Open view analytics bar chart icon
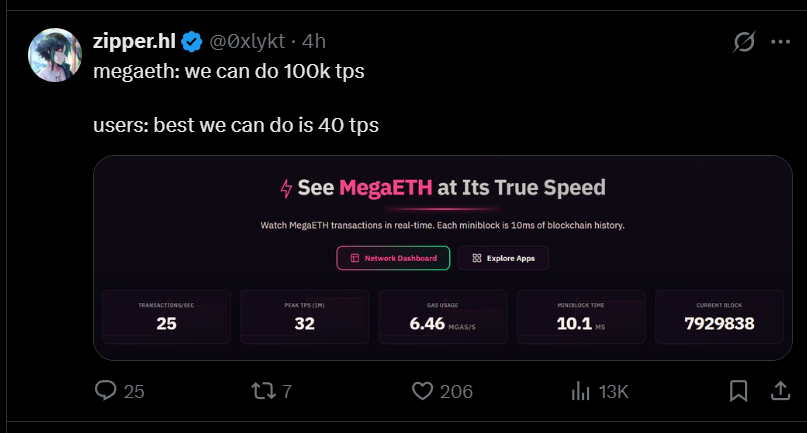Image resolution: width=807 pixels, height=433 pixels. point(581,390)
